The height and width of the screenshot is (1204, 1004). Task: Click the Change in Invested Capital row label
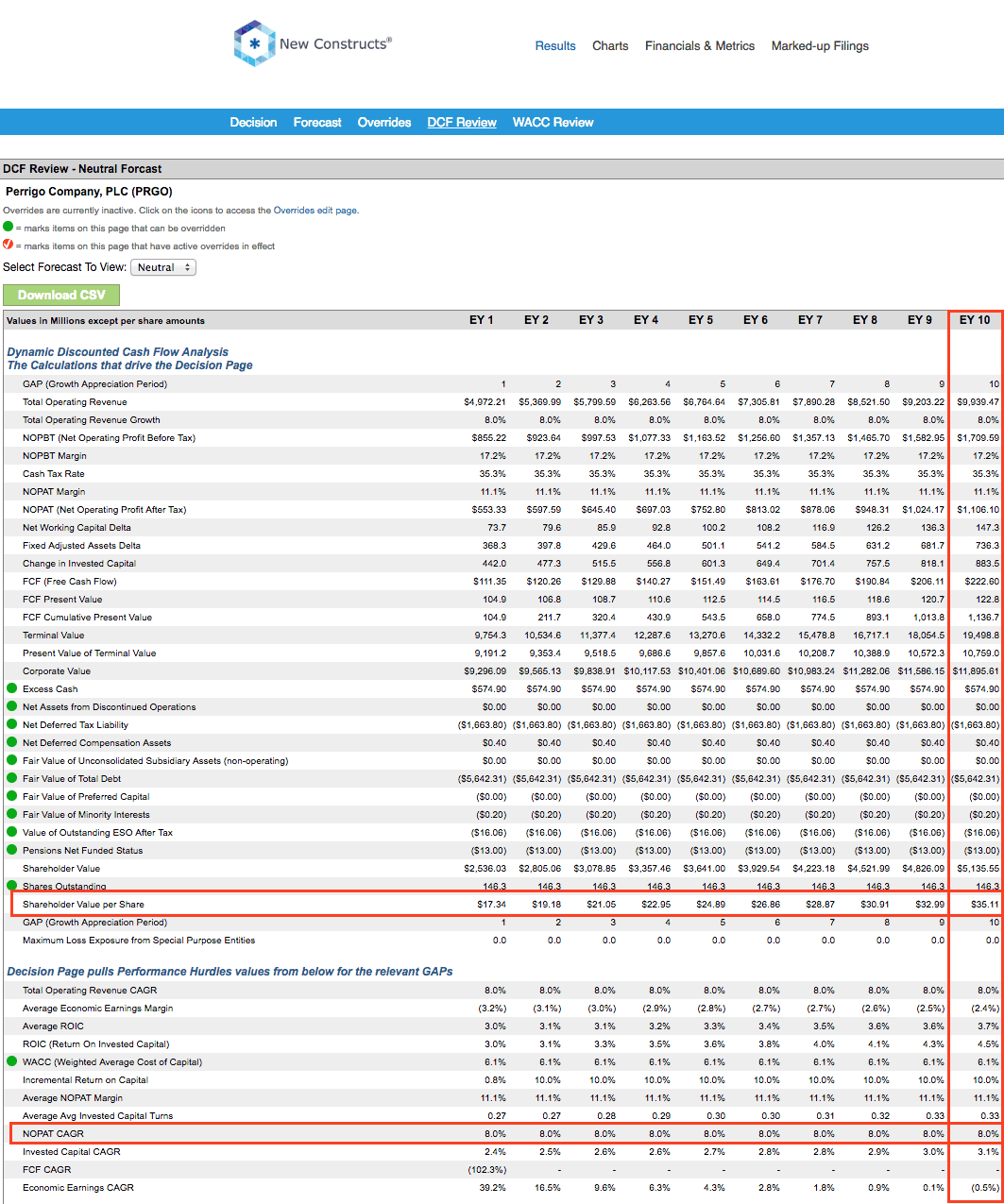(x=79, y=564)
